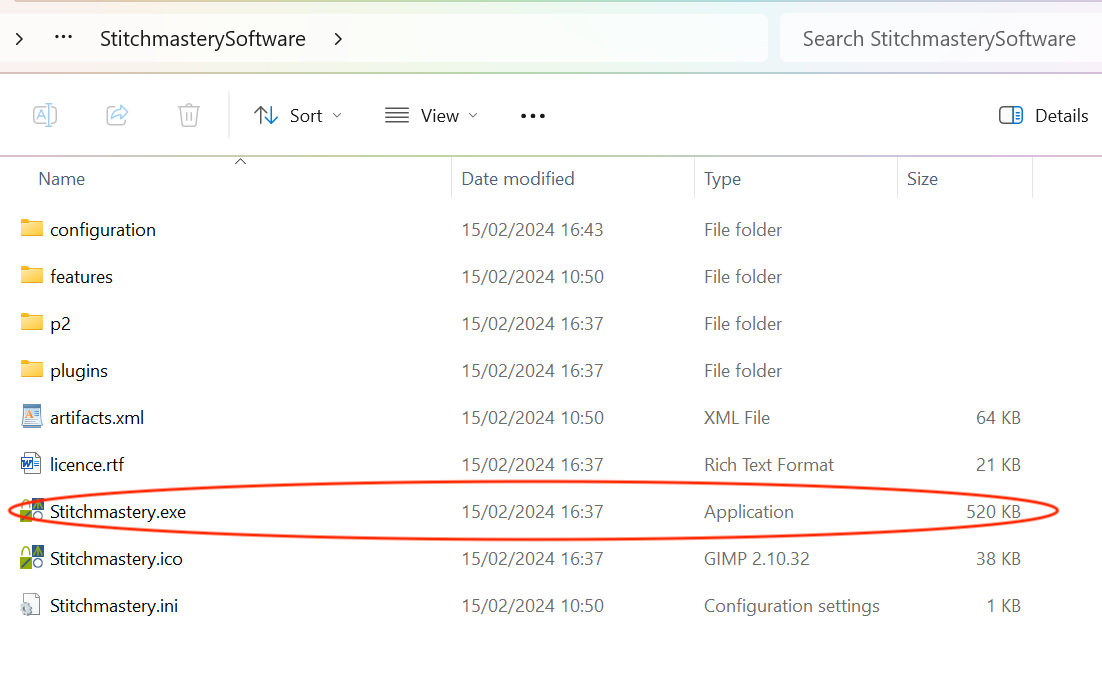Select the p2 folder icon
This screenshot has height=700, width=1102.
32,322
